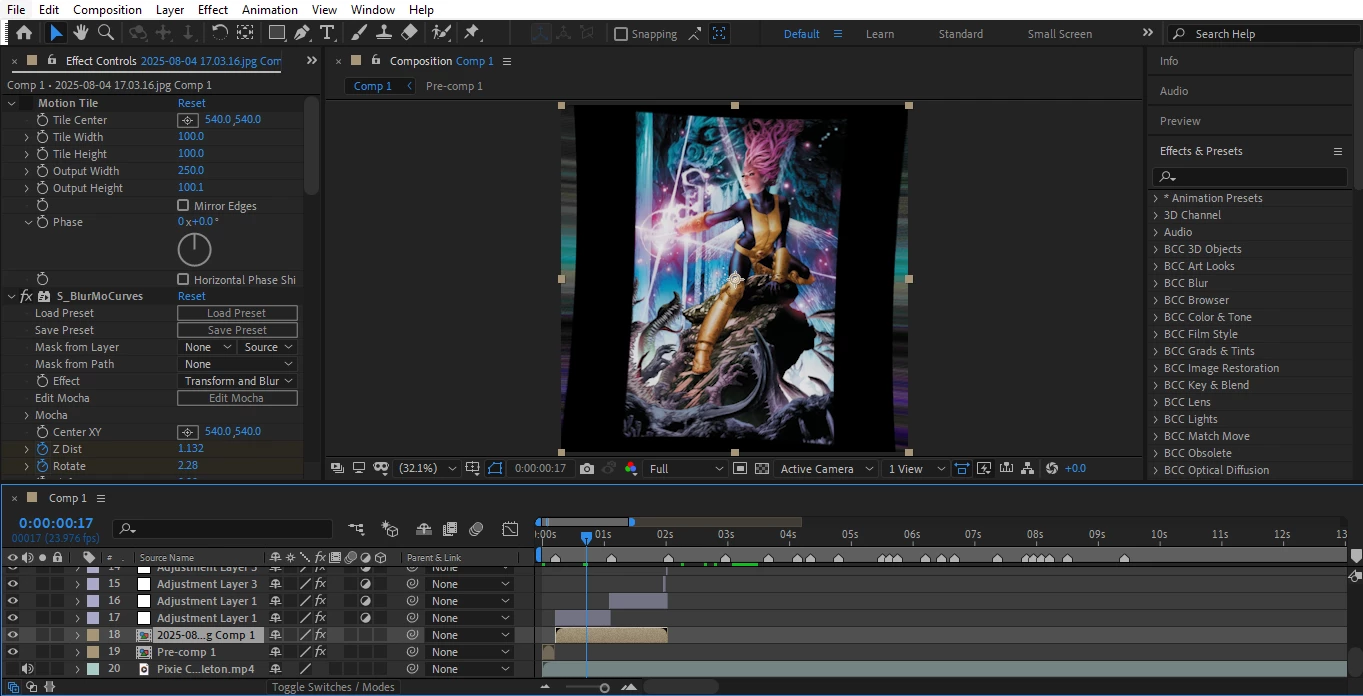Click Load Preset button

(237, 313)
